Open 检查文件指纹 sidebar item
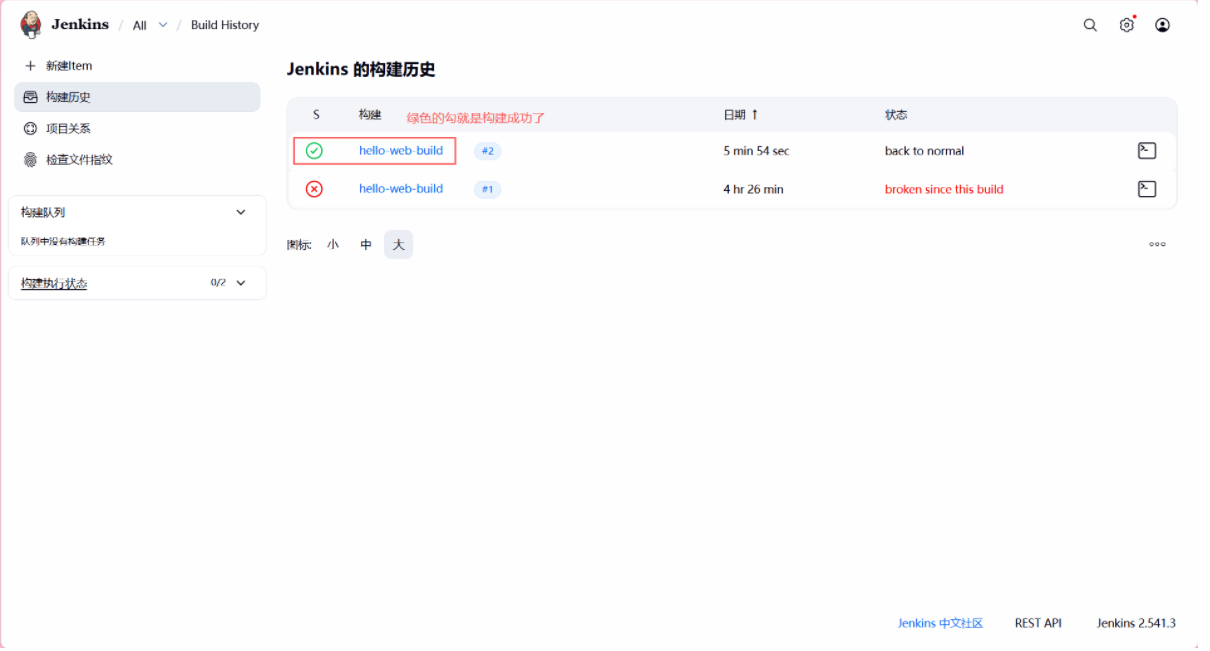This screenshot has width=1210, height=651. pos(137,159)
